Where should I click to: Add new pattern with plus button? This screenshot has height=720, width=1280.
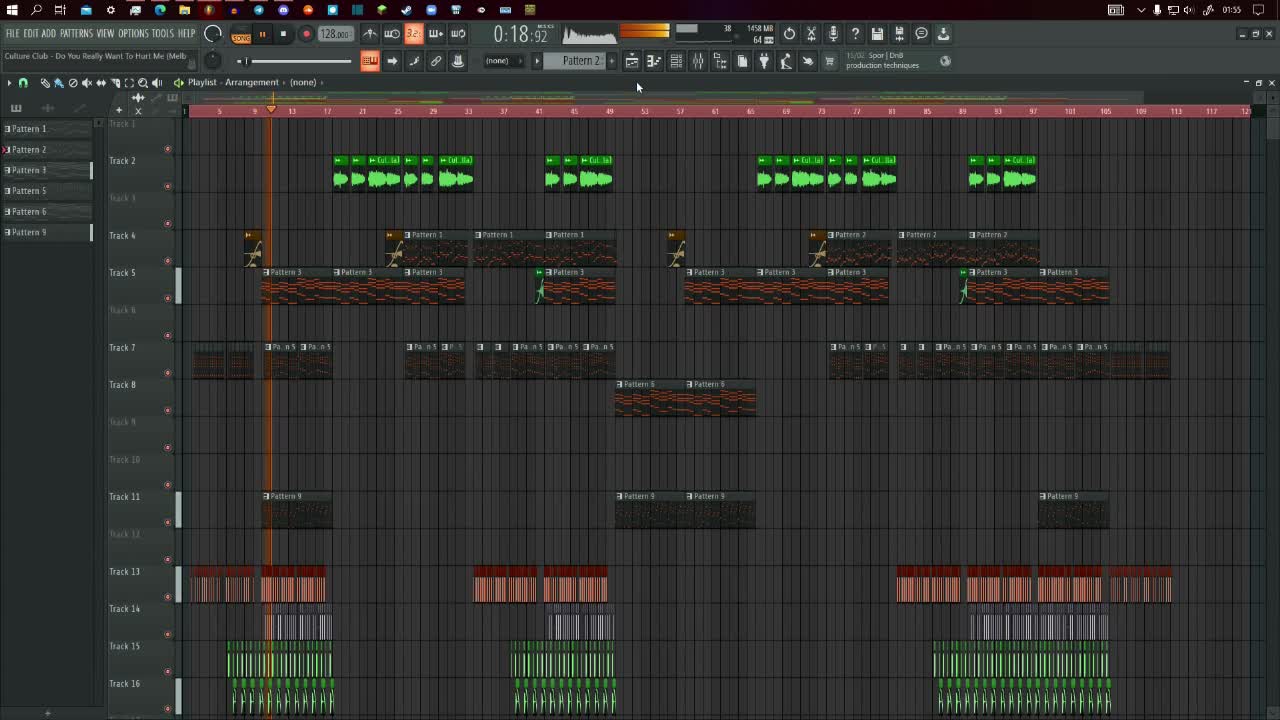click(612, 61)
